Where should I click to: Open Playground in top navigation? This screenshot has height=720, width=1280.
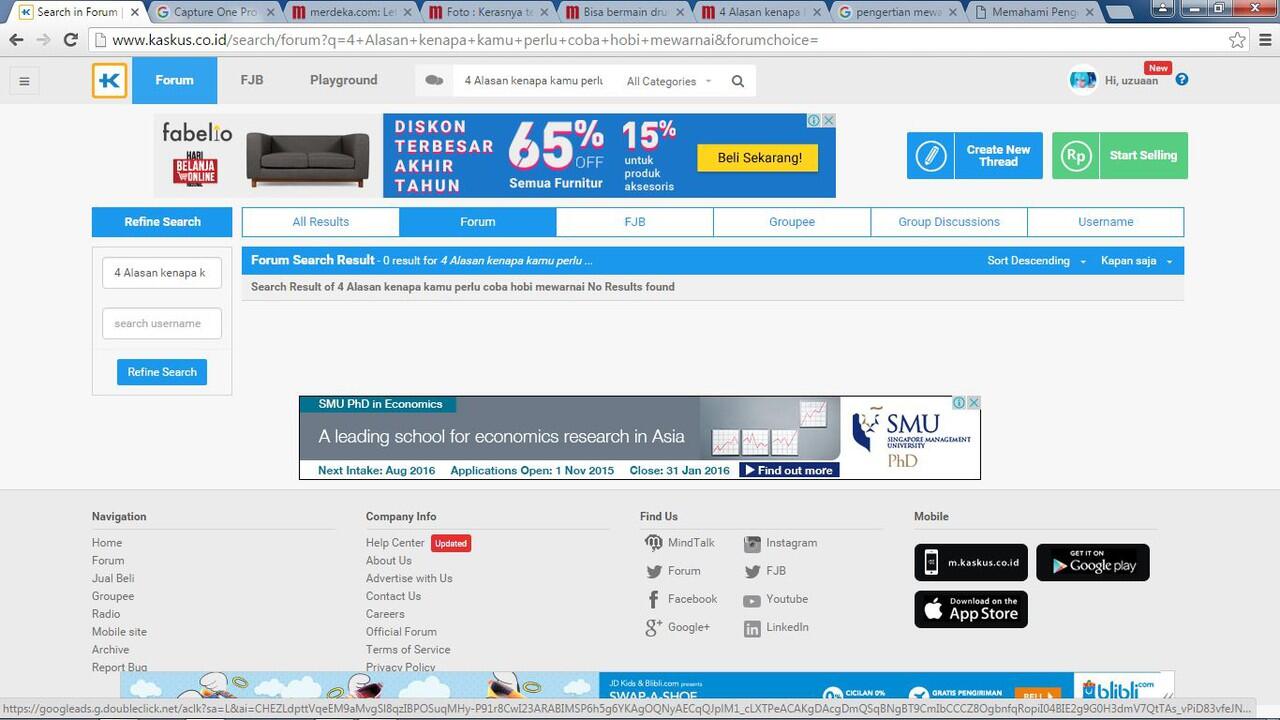coord(344,80)
